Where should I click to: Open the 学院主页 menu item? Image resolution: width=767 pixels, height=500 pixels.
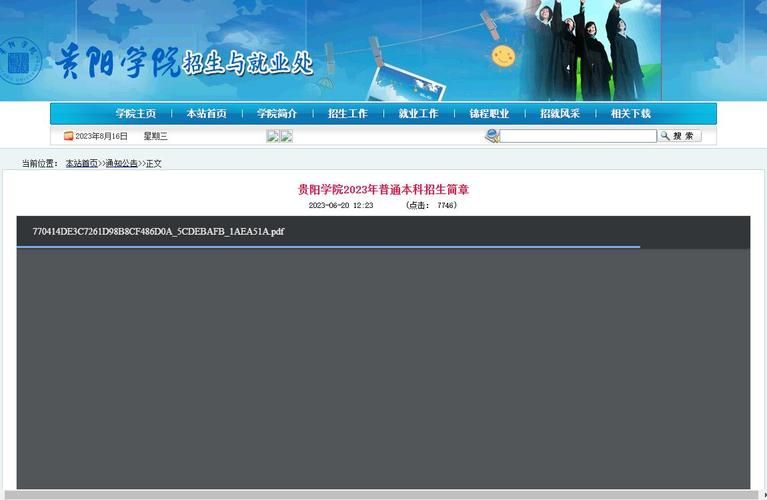coord(136,114)
